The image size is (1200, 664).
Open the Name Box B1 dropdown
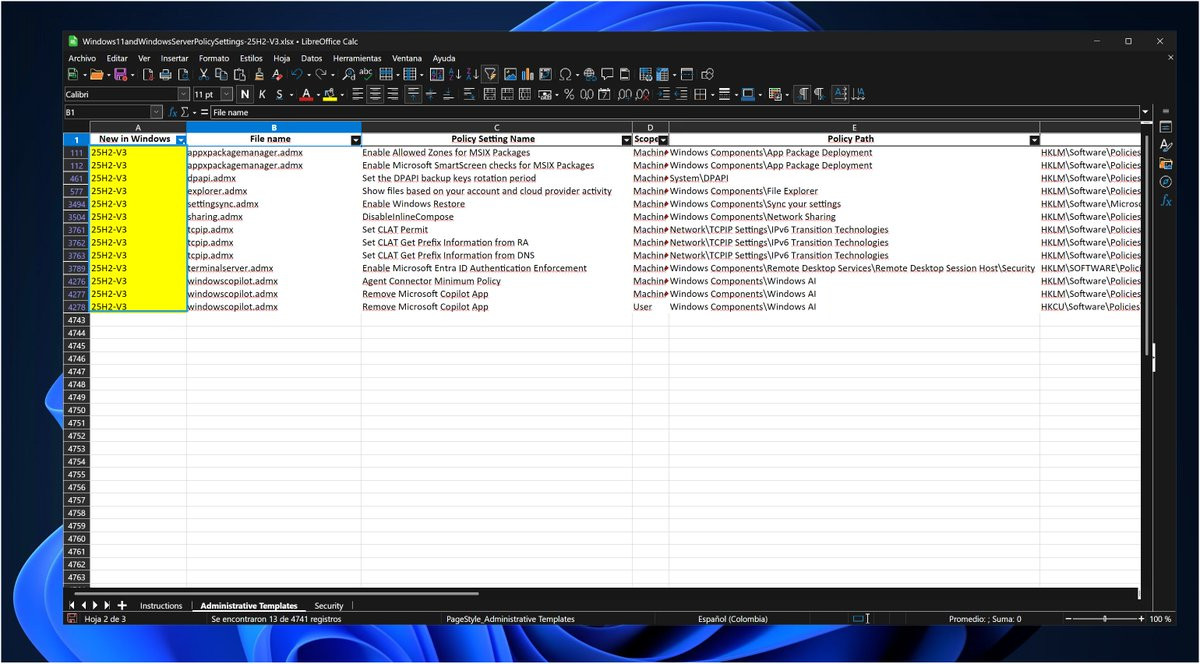157,113
